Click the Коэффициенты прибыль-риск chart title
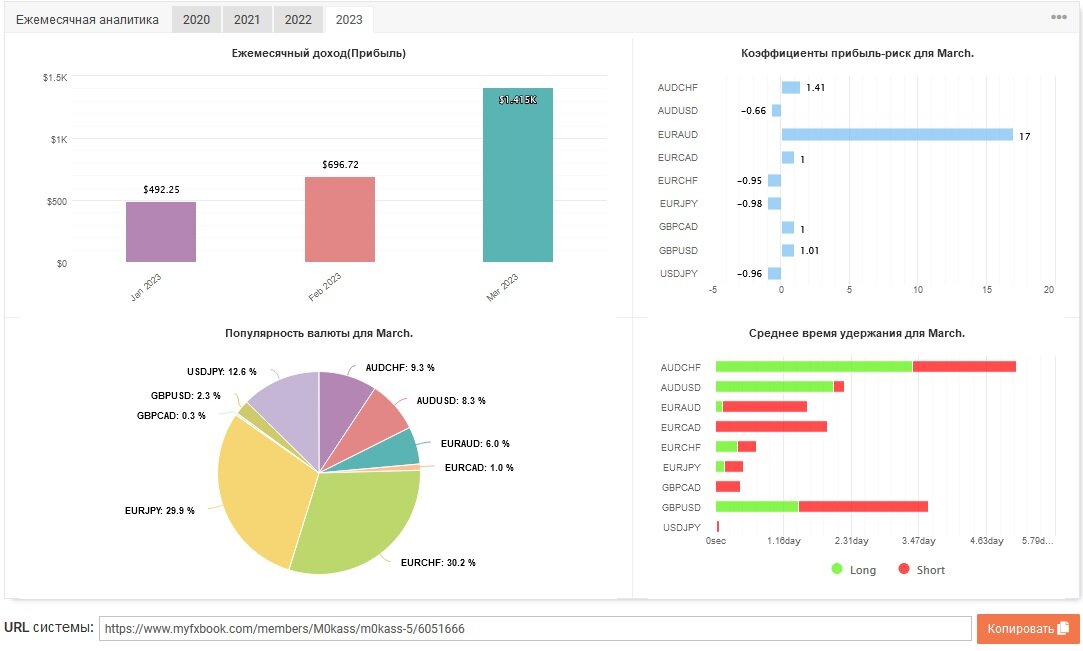 tap(857, 53)
